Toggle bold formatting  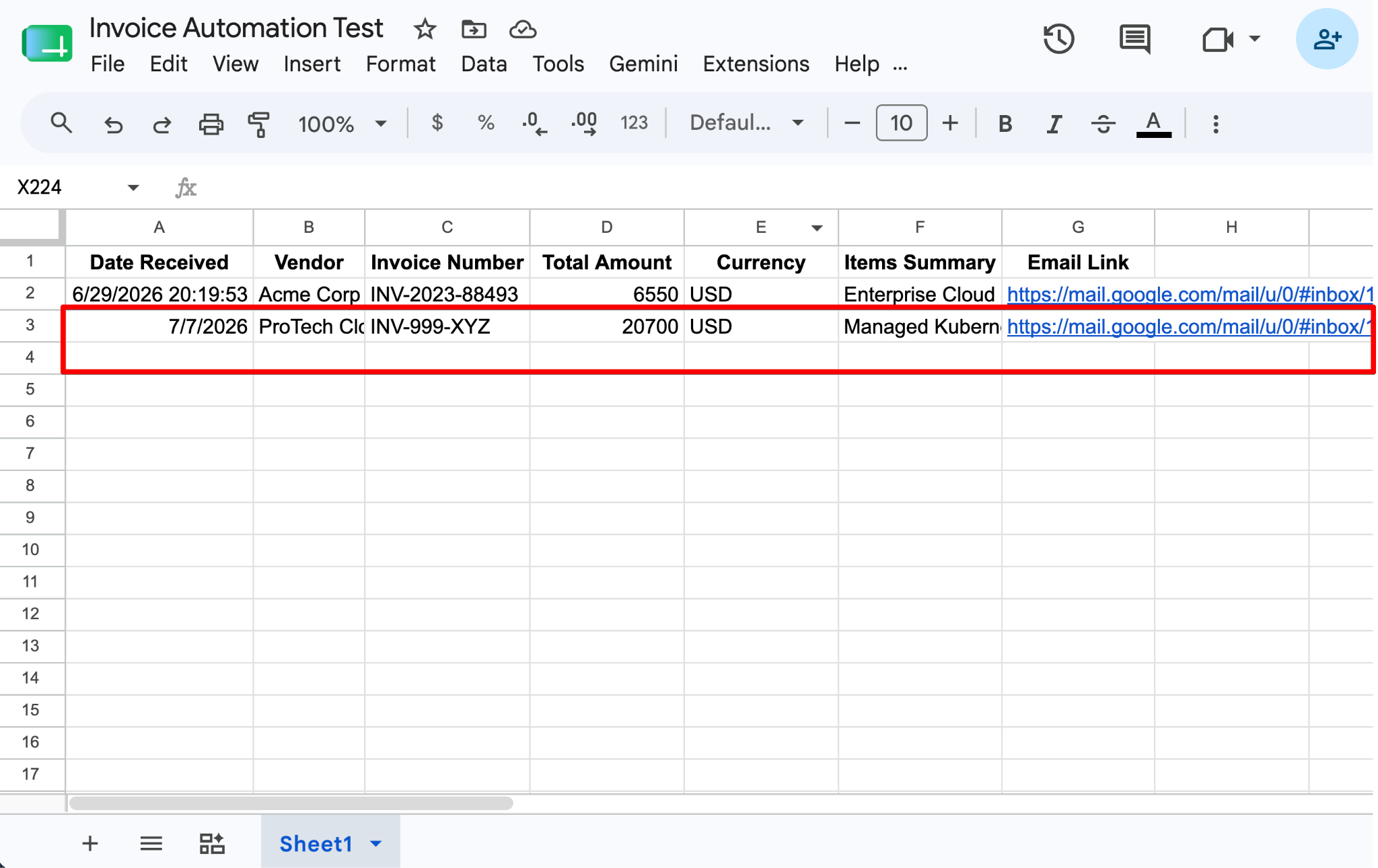pyautogui.click(x=1005, y=124)
